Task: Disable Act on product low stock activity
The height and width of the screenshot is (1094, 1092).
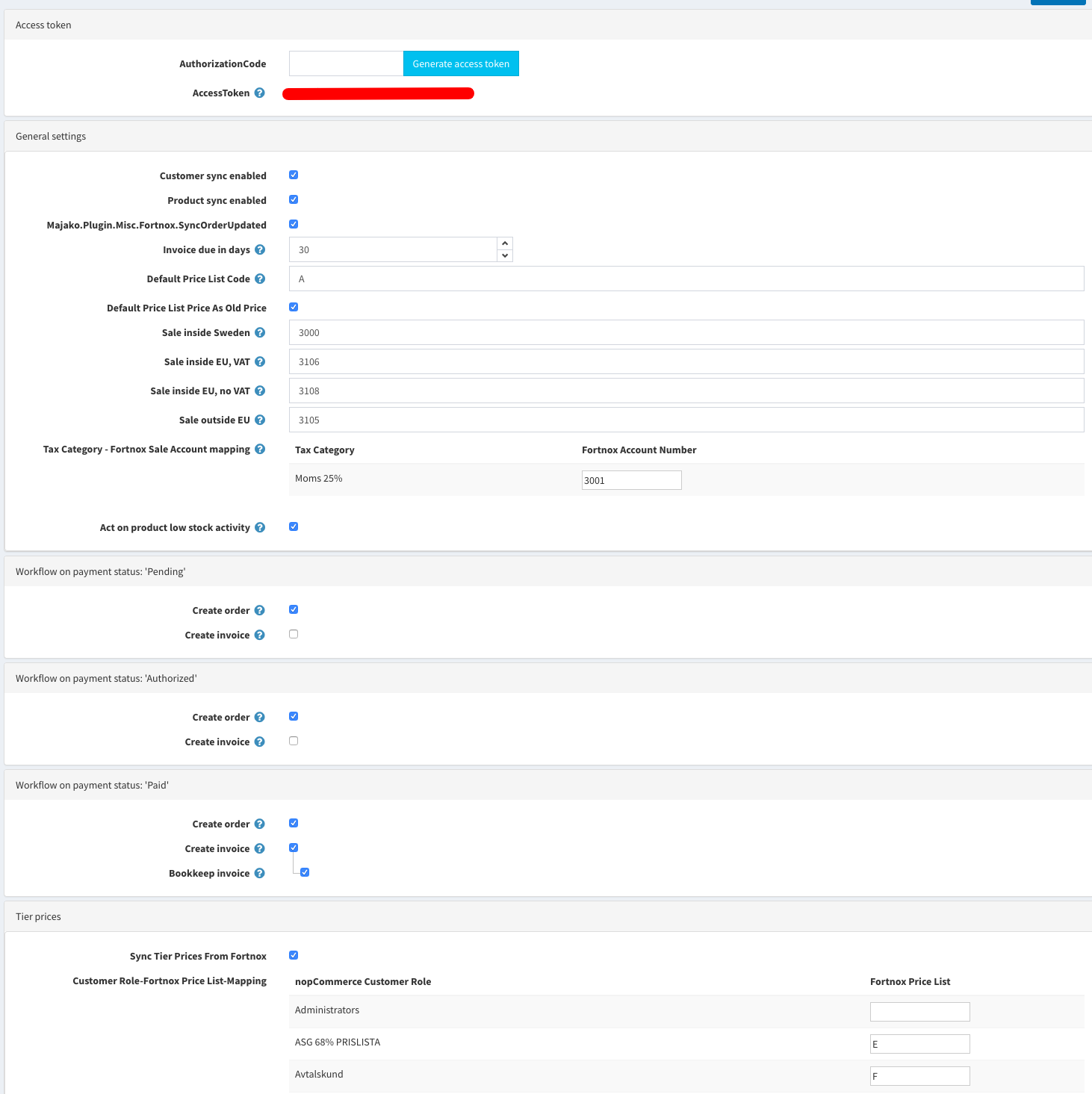Action: [294, 526]
